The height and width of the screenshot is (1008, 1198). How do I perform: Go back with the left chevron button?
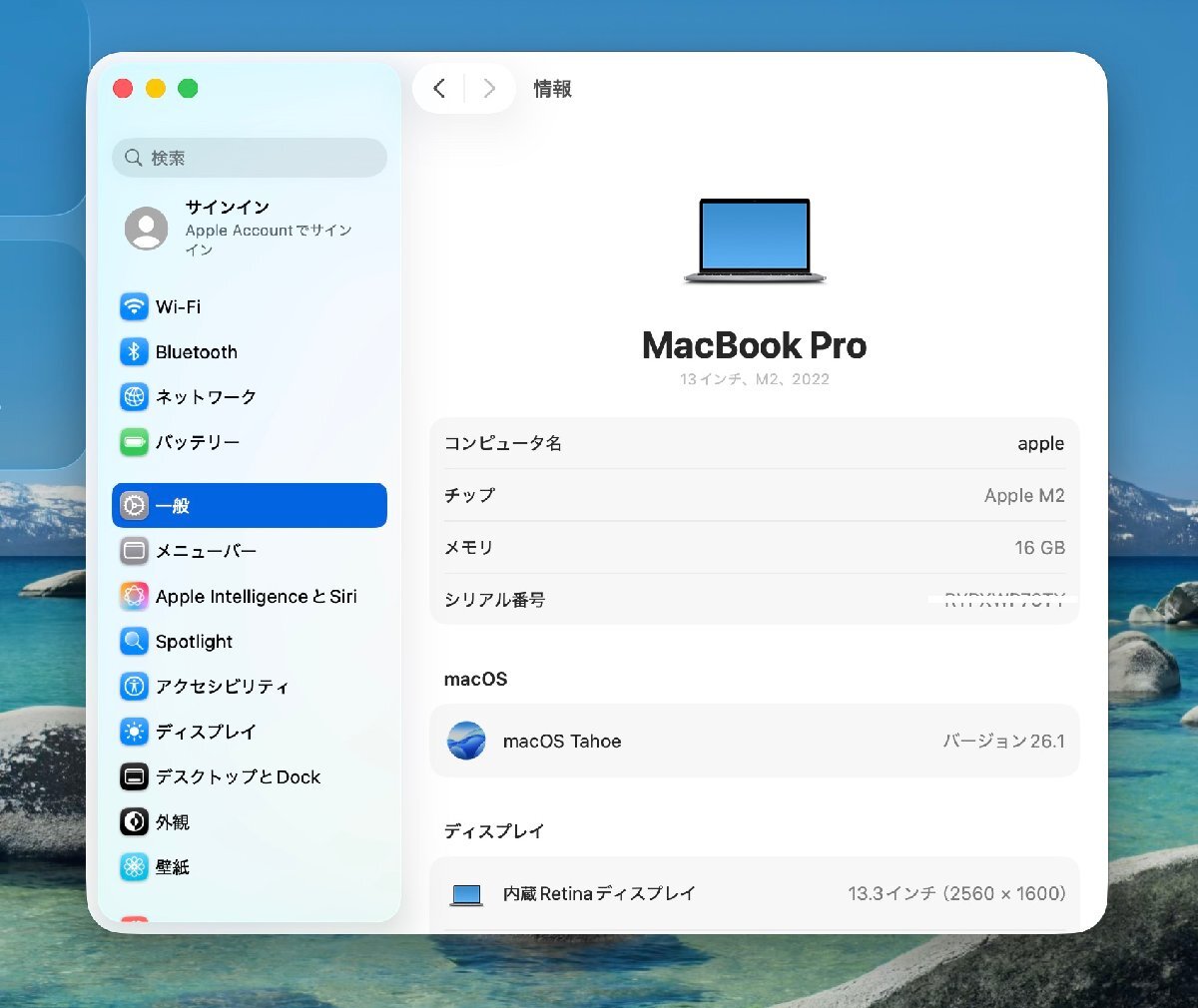point(439,88)
